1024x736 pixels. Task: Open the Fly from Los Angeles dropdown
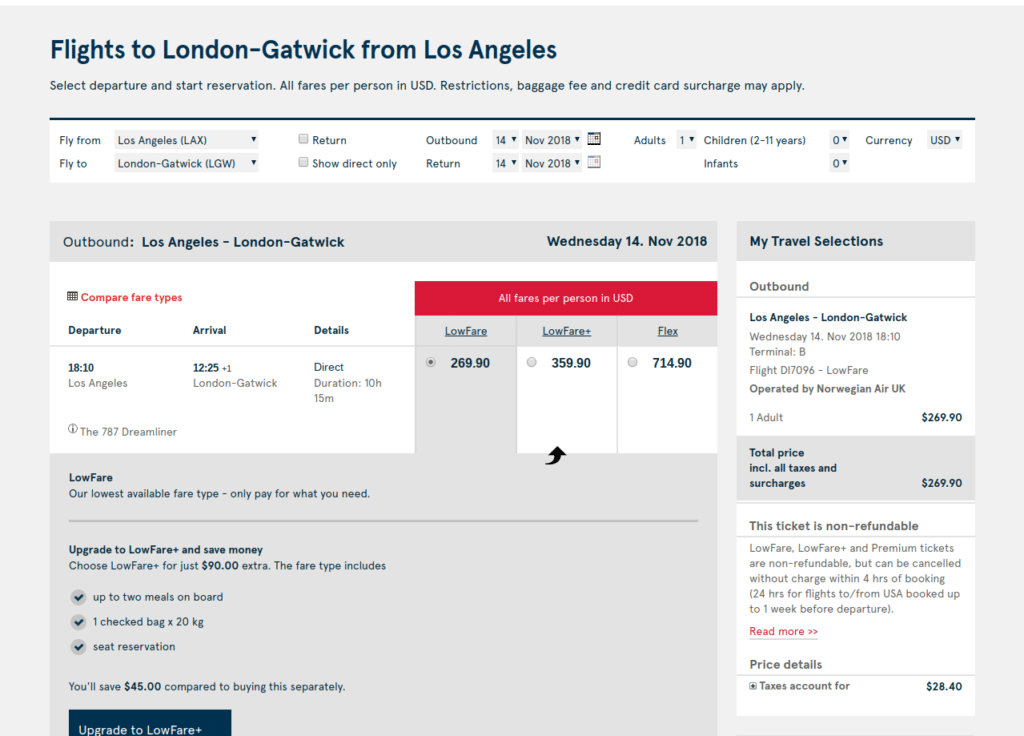(x=186, y=140)
